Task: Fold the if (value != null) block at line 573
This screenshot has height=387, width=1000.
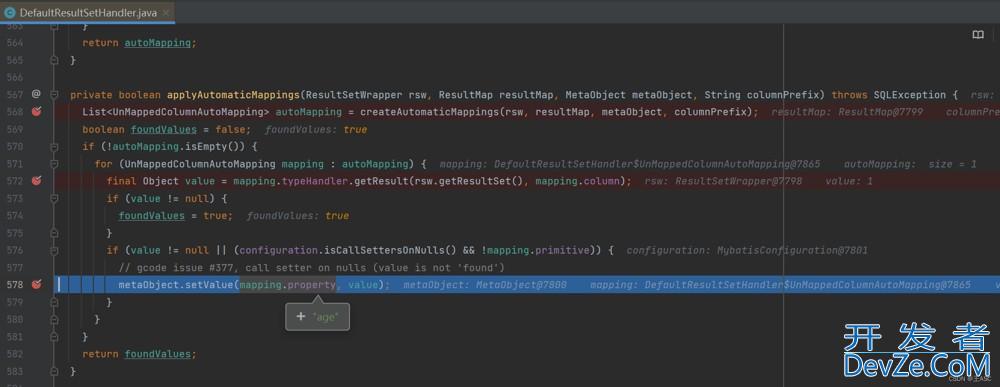Action: (55, 198)
